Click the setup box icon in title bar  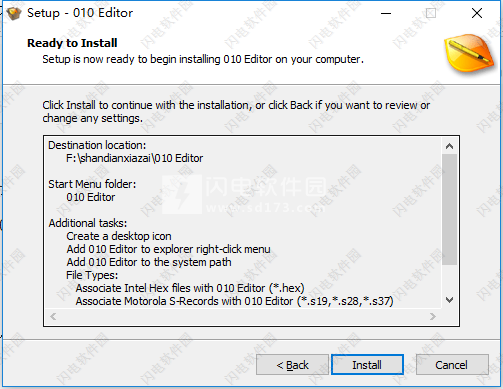pyautogui.click(x=14, y=14)
